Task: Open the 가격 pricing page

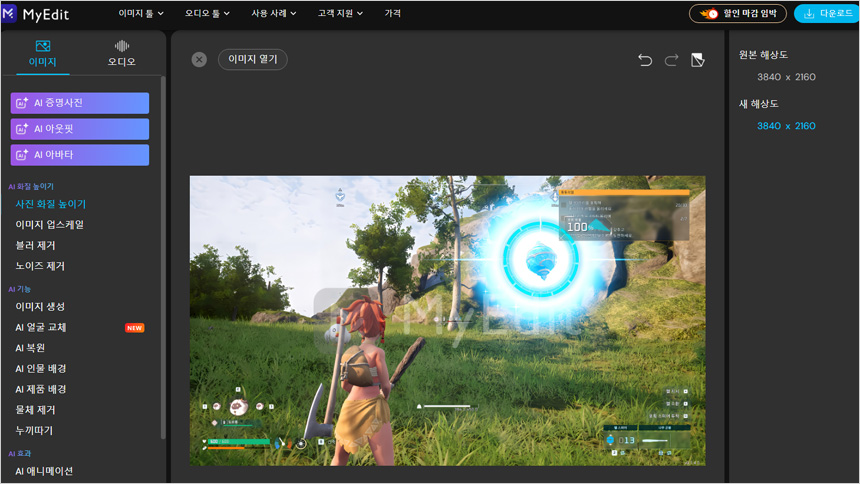Action: tap(393, 14)
